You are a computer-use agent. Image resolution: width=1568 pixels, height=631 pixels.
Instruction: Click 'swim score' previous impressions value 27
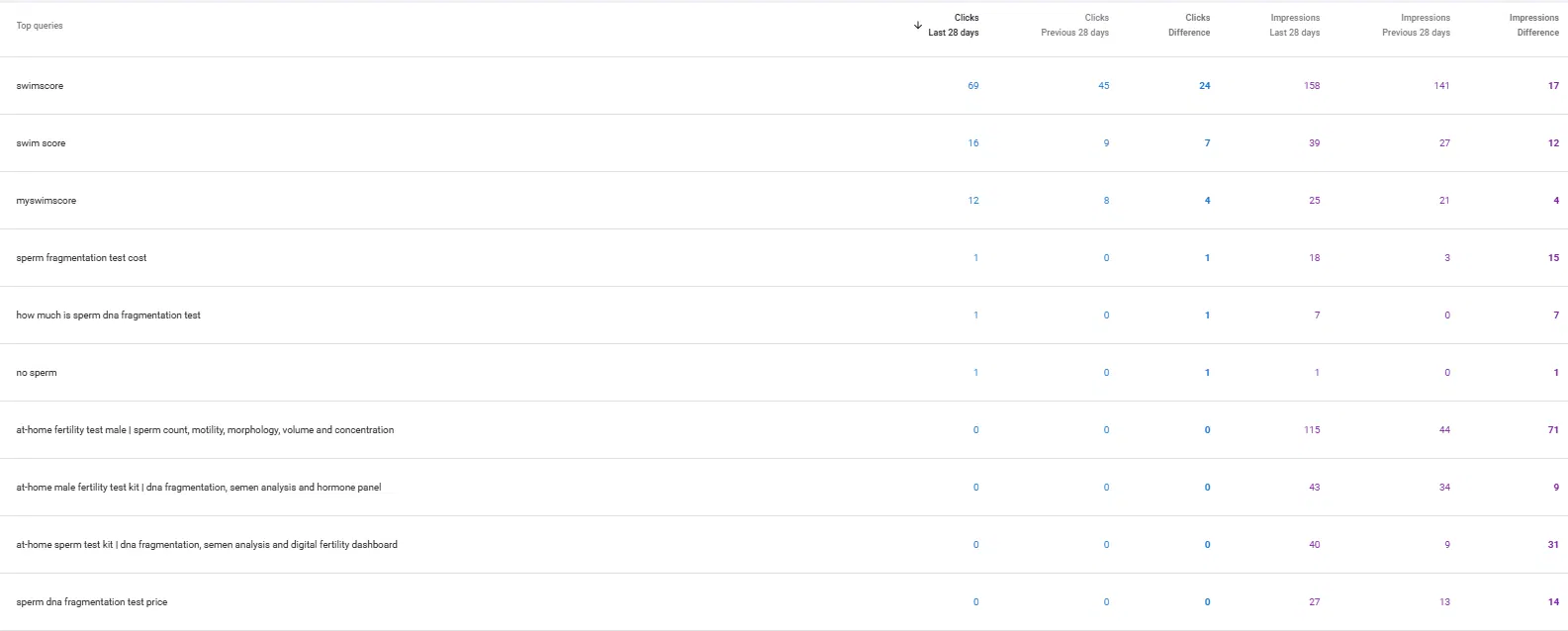click(x=1444, y=143)
